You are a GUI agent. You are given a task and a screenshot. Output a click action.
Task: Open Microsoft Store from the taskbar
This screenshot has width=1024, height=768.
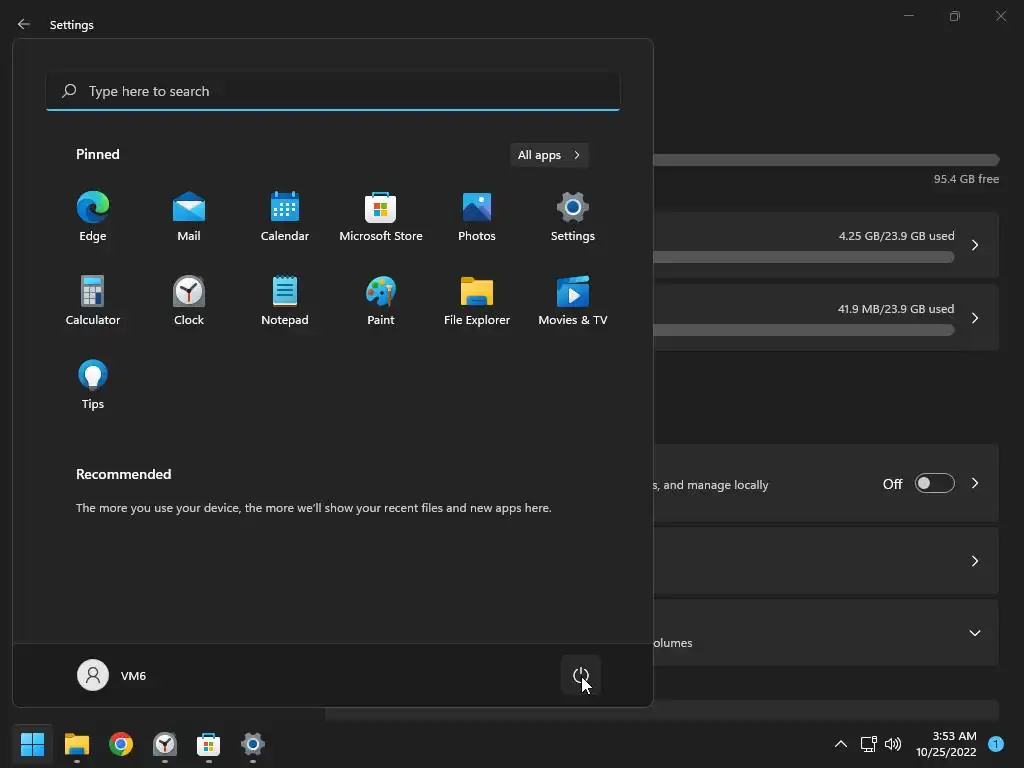208,744
